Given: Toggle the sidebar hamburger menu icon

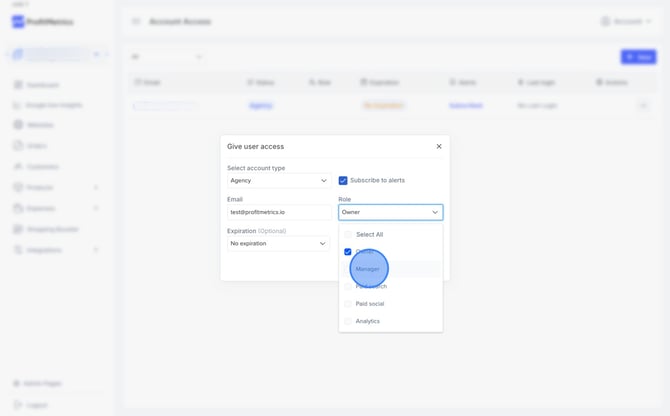Looking at the screenshot, I should coord(136,21).
